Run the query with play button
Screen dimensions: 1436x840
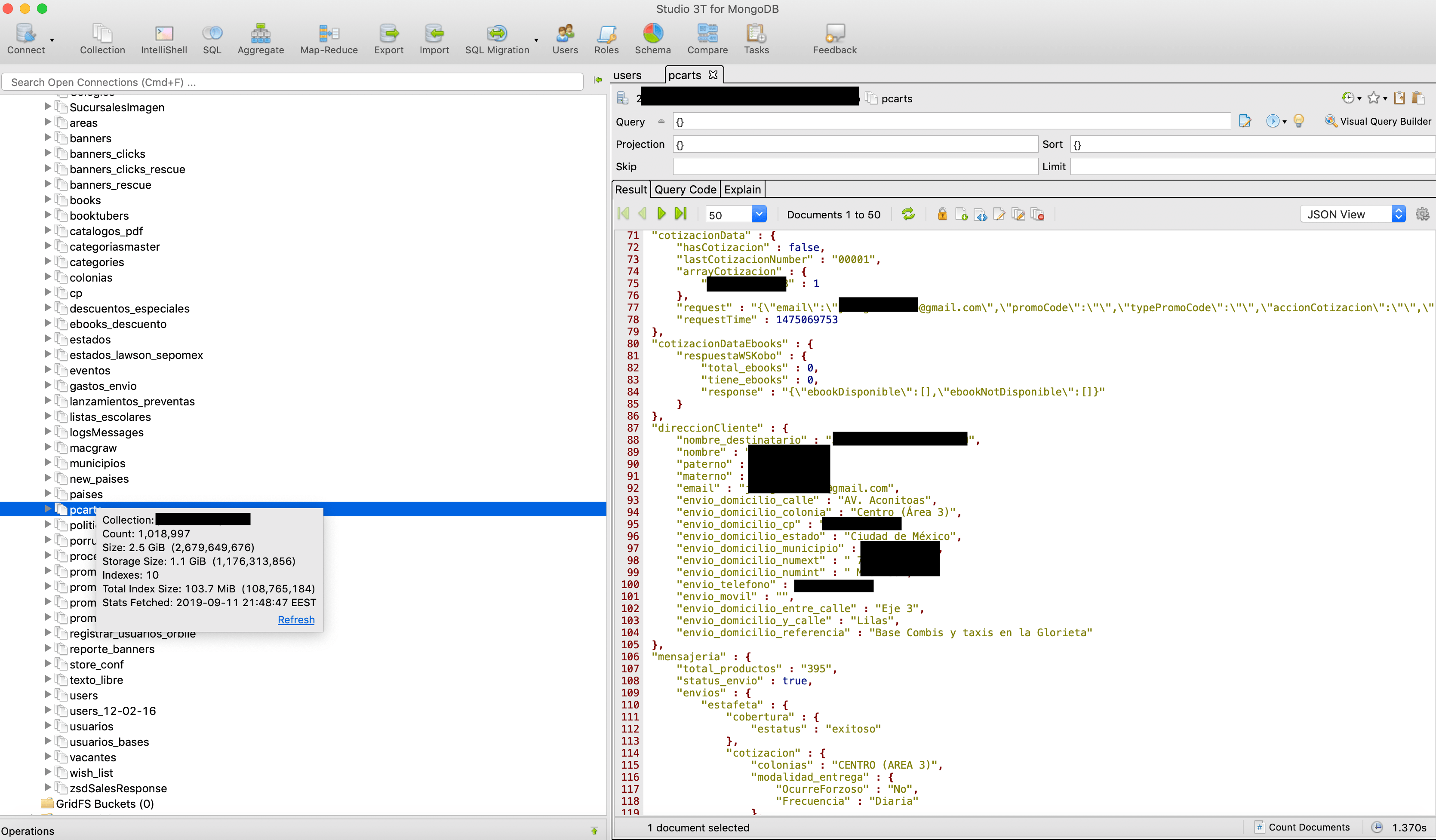tap(1272, 121)
